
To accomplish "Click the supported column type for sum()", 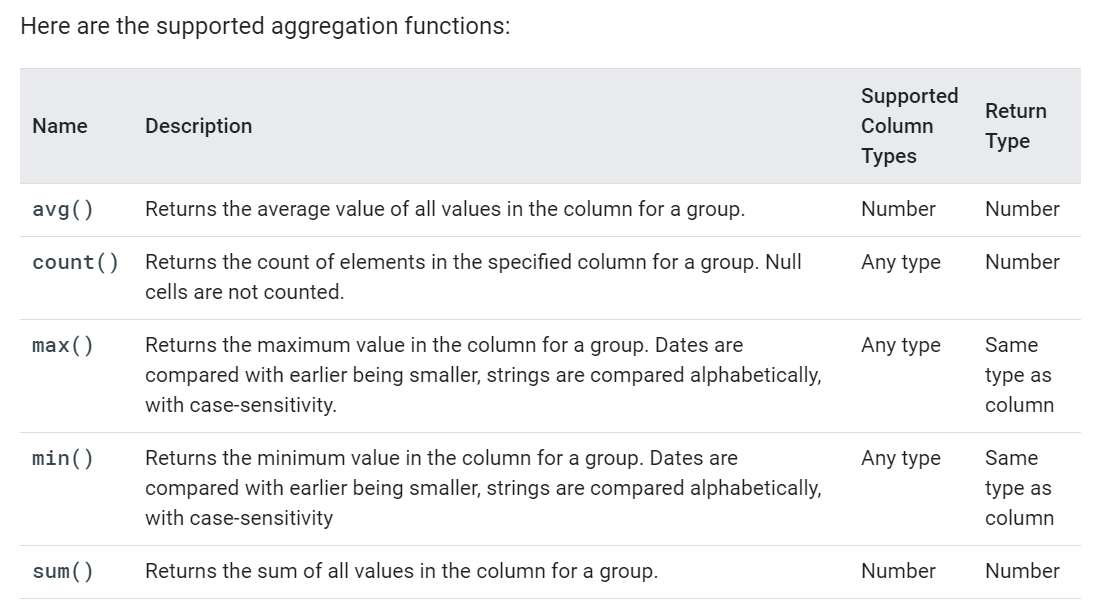I will pyautogui.click(x=898, y=572).
